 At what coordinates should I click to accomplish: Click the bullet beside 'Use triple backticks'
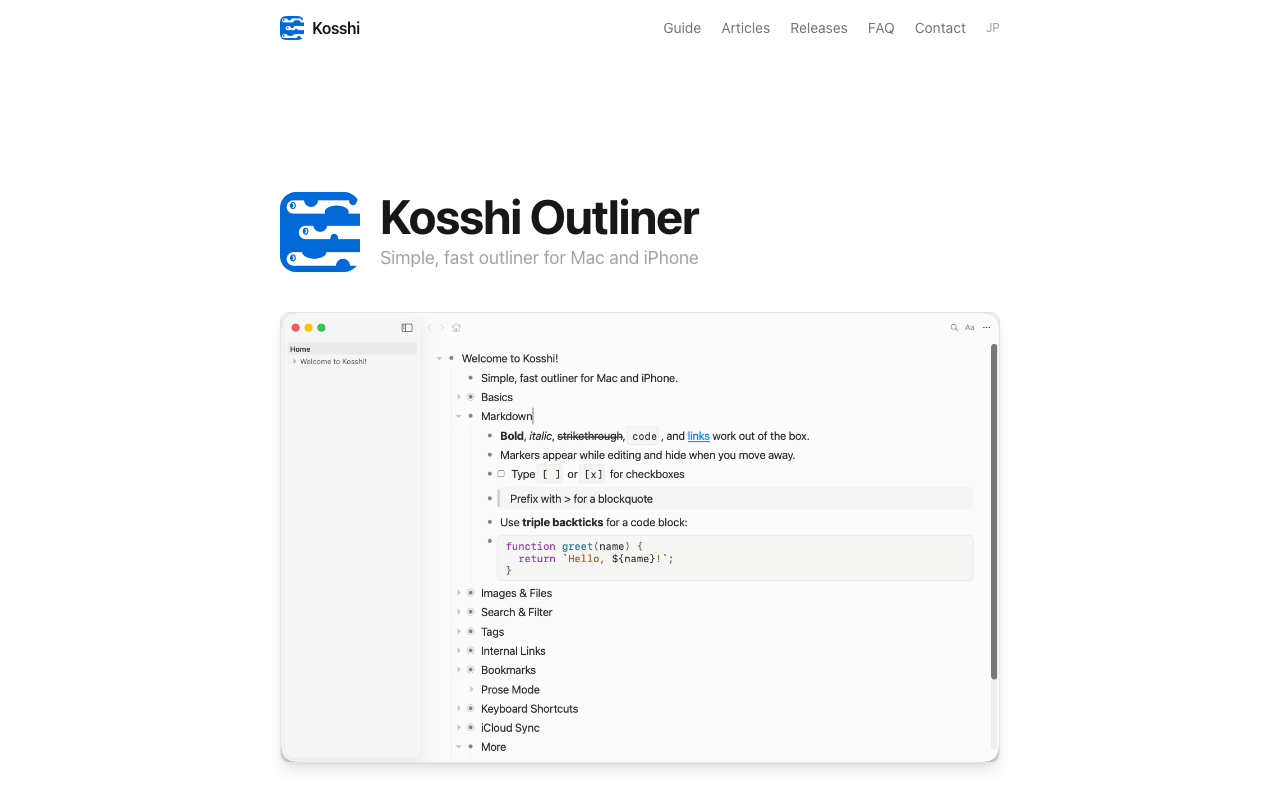tap(490, 522)
